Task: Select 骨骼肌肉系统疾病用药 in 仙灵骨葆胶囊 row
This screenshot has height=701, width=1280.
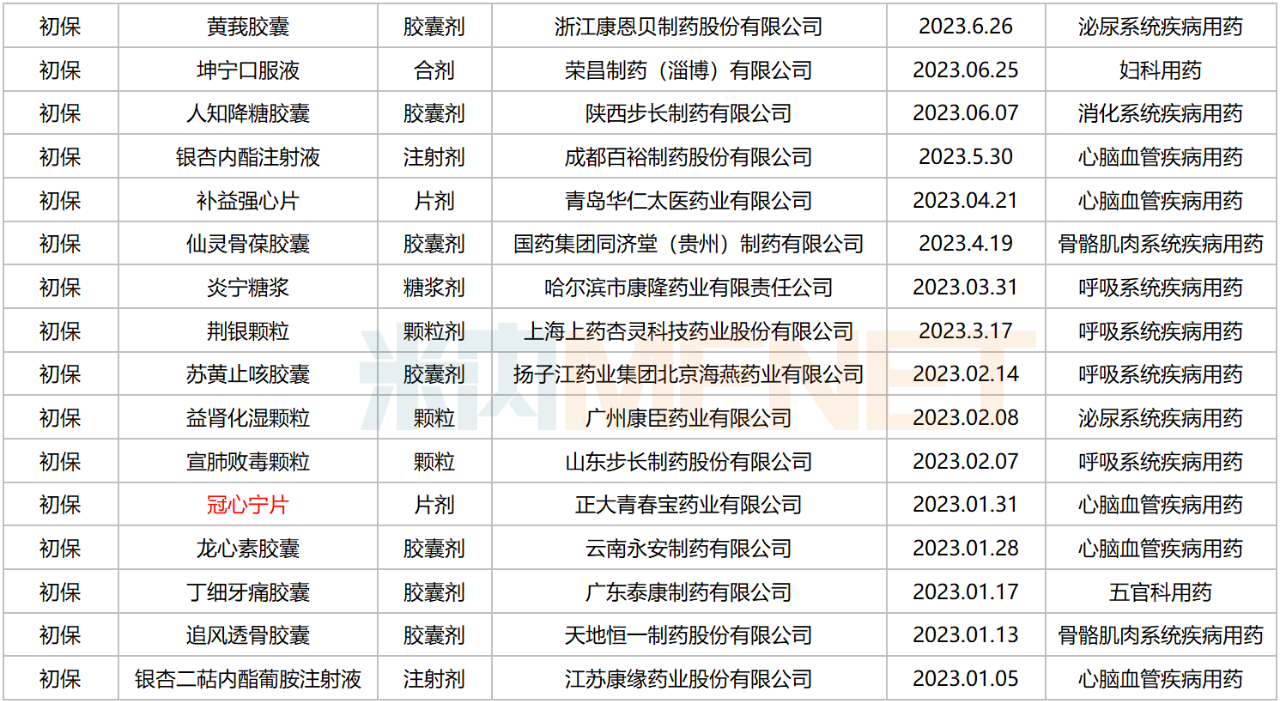Action: coord(1161,244)
